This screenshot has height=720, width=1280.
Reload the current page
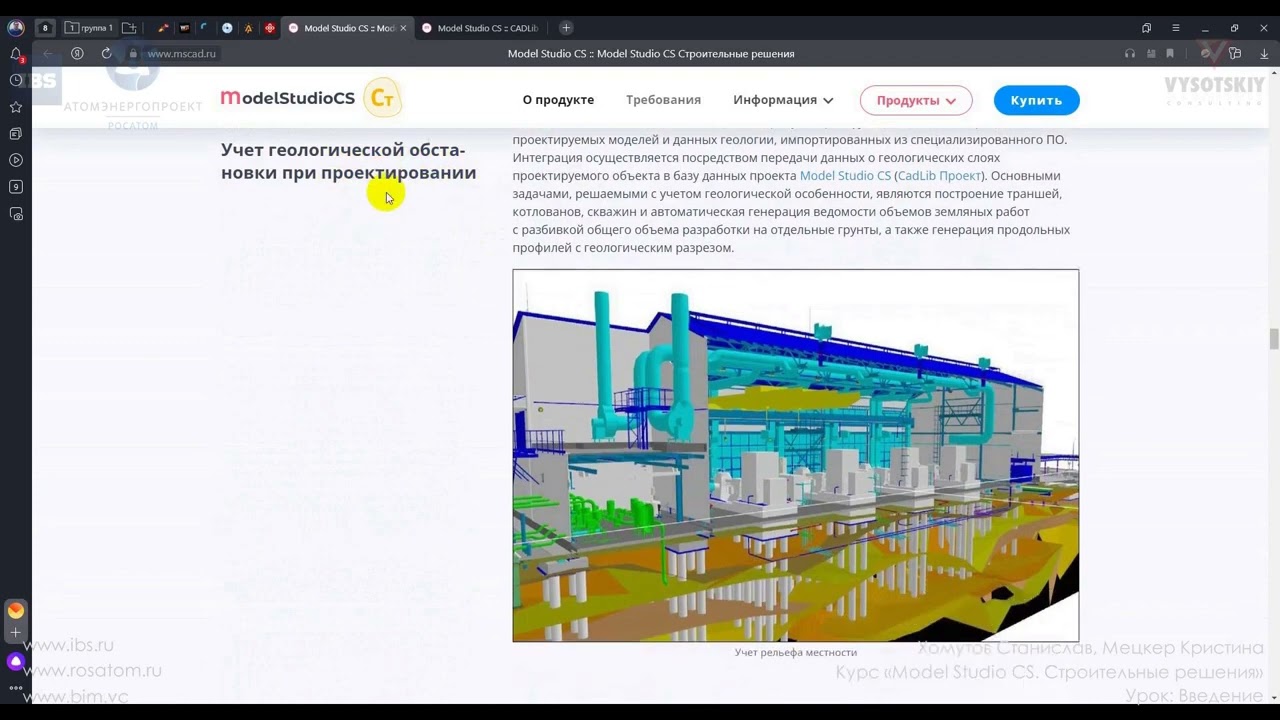[106, 54]
